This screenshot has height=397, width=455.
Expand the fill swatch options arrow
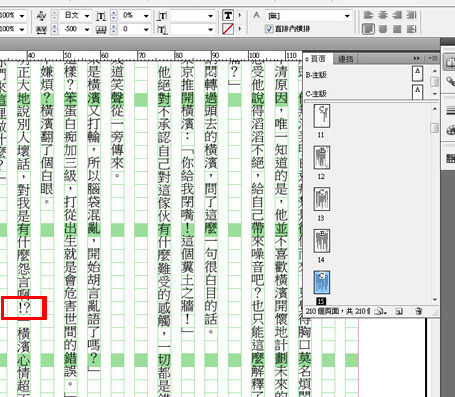pos(240,15)
